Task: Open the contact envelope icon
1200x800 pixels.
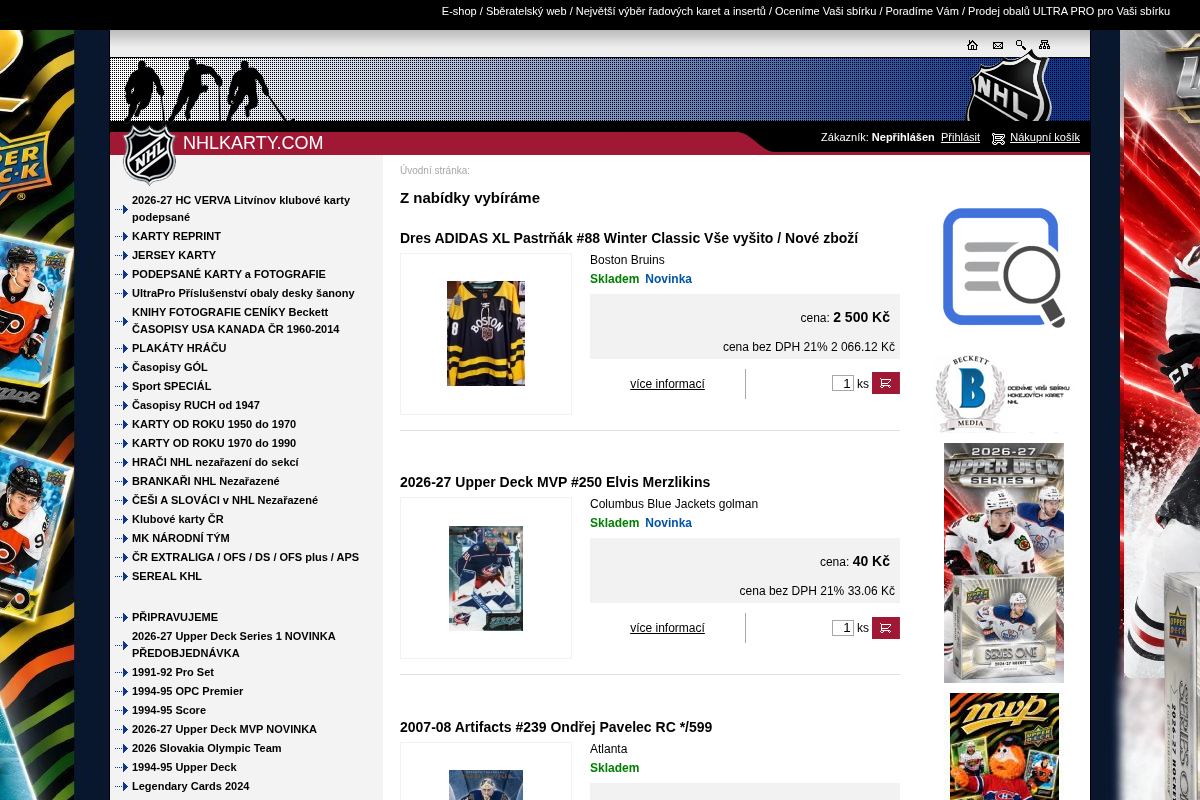Action: 997,45
